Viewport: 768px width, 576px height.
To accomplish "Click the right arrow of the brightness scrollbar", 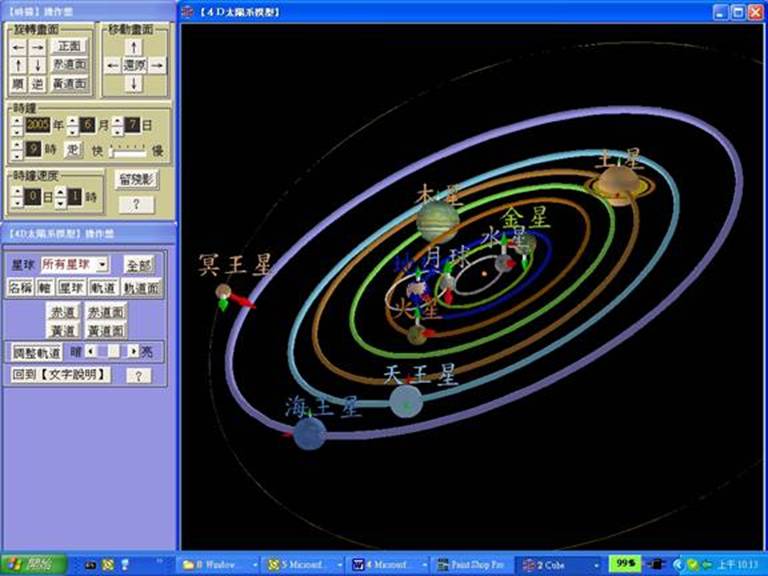I will coord(132,352).
